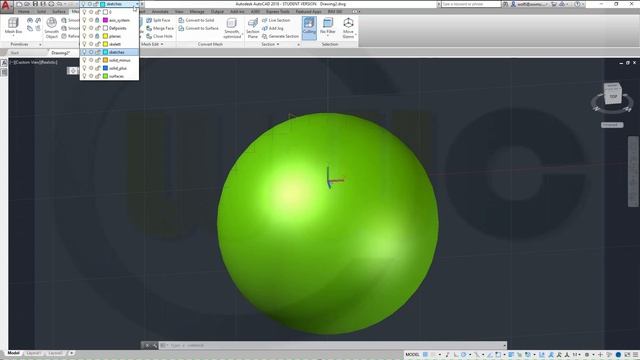The image size is (640, 360).
Task: Click the Section Plane tool
Action: 253,28
